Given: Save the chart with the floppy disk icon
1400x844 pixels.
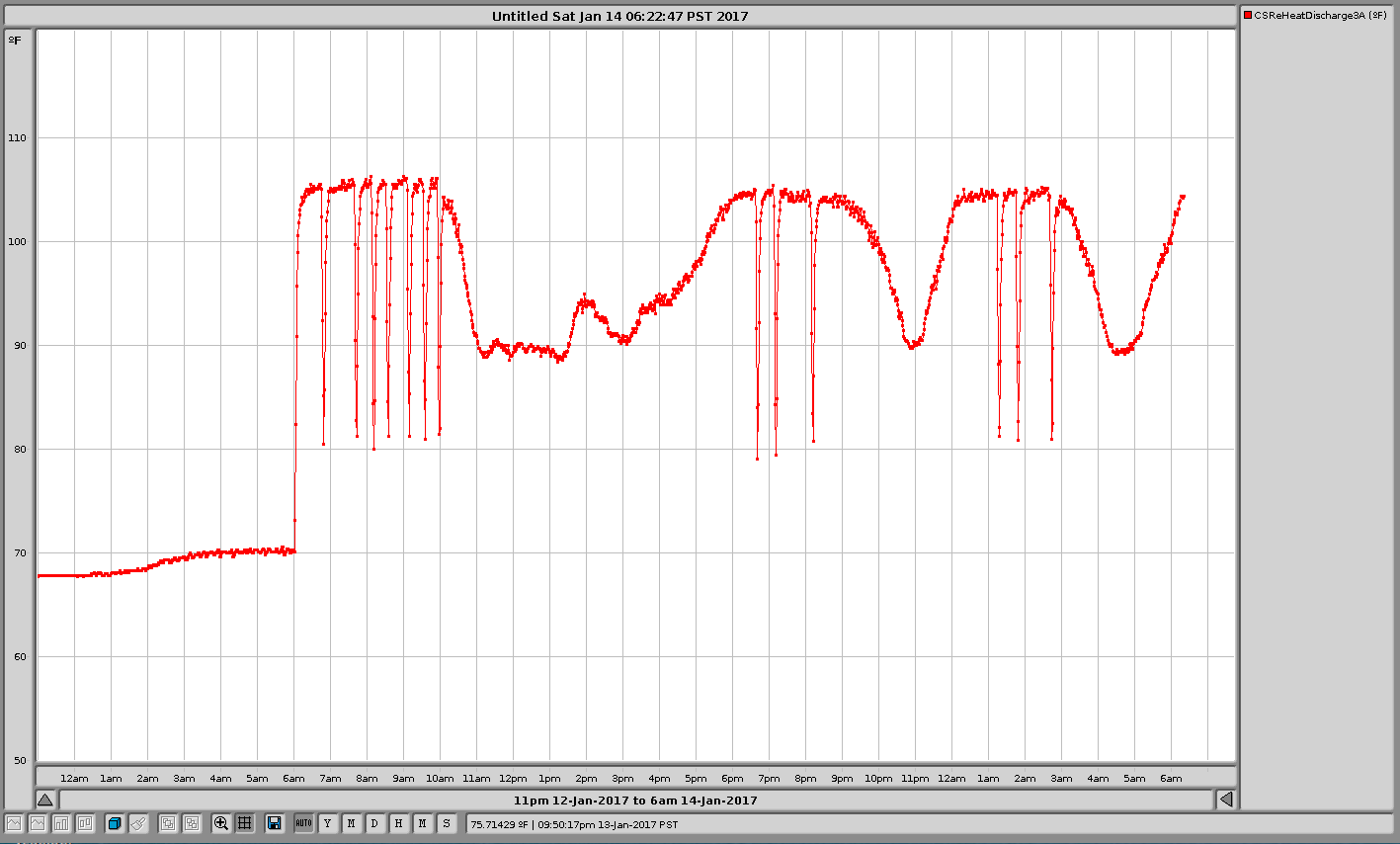Looking at the screenshot, I should click(275, 823).
